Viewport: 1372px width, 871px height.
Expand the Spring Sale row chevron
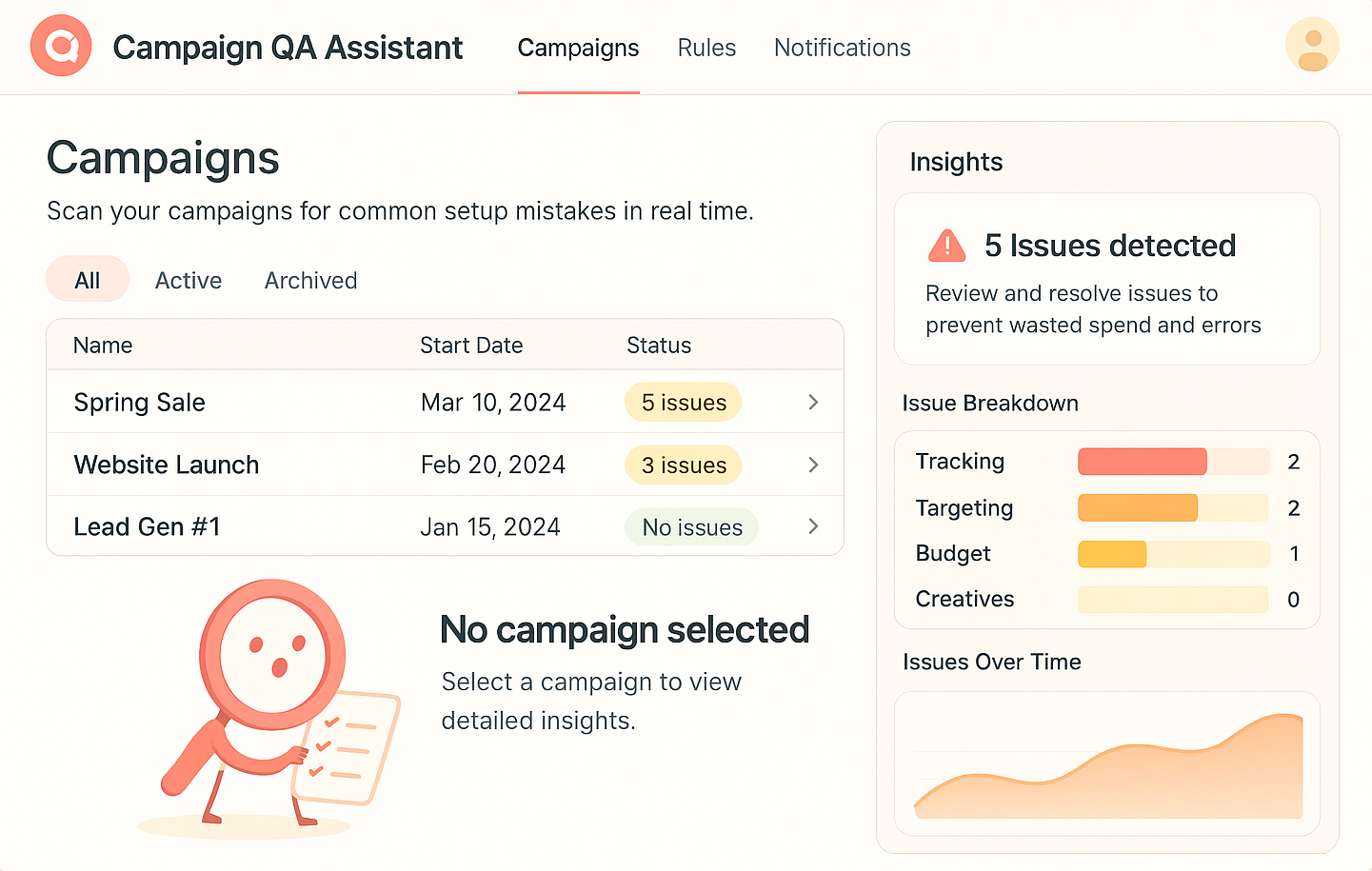[x=813, y=402]
